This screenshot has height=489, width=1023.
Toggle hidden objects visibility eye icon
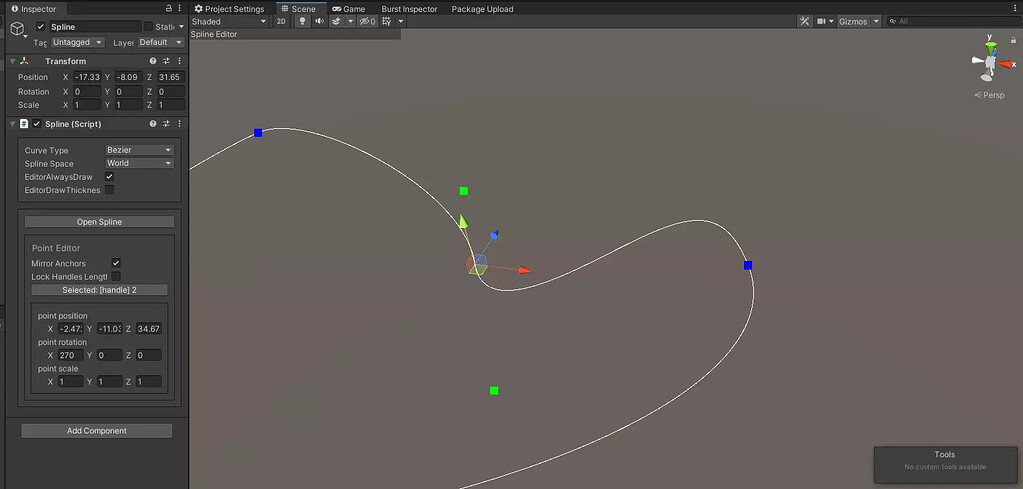(367, 21)
